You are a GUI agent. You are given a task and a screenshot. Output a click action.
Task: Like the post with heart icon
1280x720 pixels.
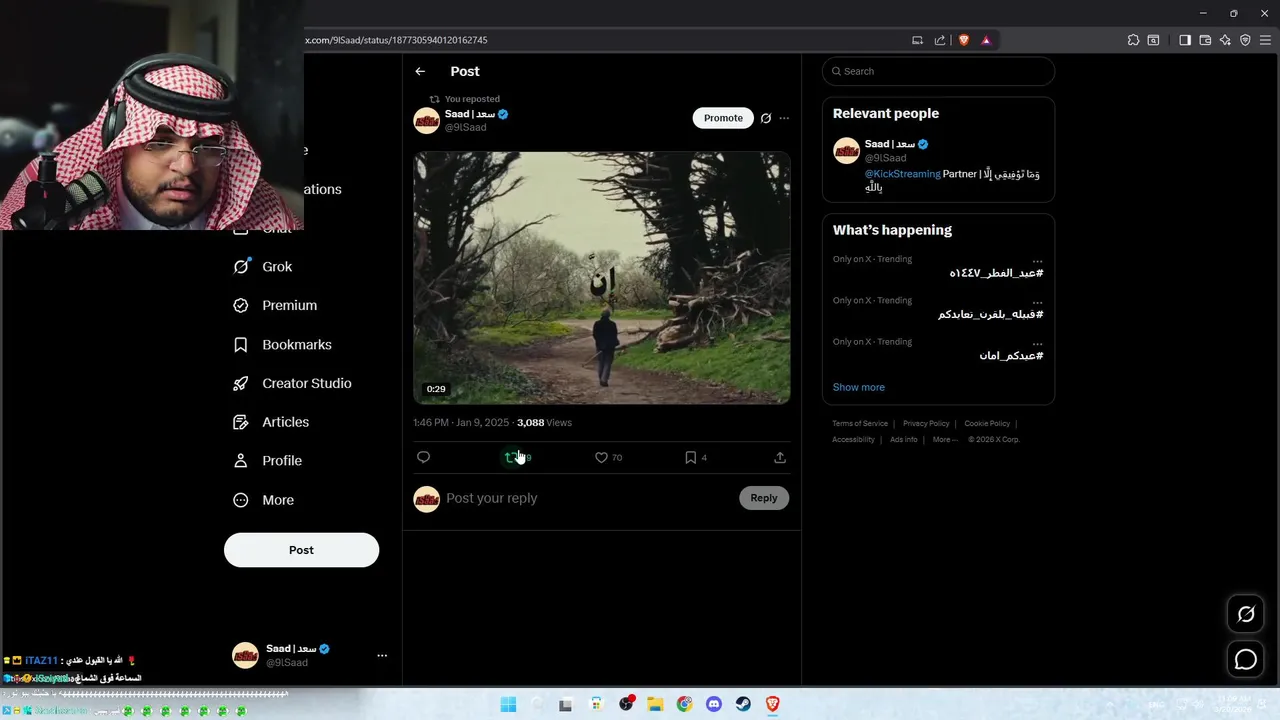pyautogui.click(x=601, y=457)
